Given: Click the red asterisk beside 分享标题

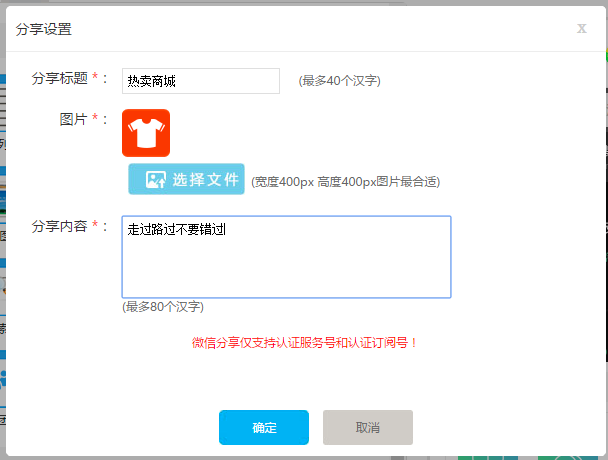Looking at the screenshot, I should pos(96,78).
